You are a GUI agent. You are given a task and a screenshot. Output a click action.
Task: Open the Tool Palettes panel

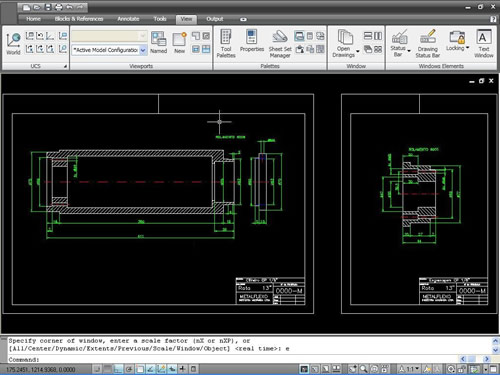point(226,43)
